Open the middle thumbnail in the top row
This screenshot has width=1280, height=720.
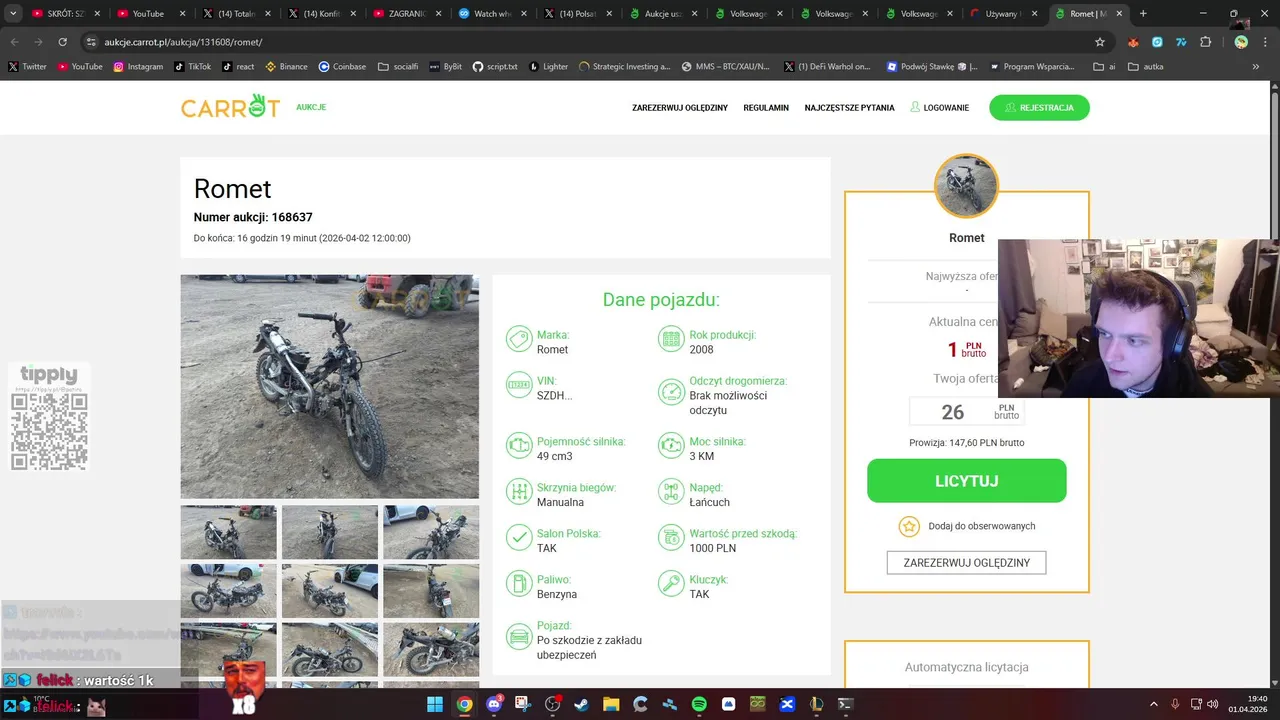point(329,532)
